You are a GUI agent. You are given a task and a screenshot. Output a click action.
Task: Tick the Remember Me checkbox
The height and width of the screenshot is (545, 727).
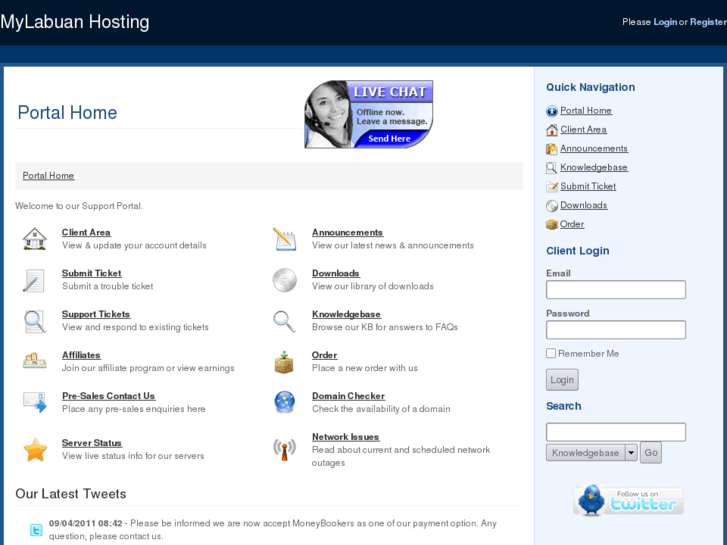coord(551,353)
